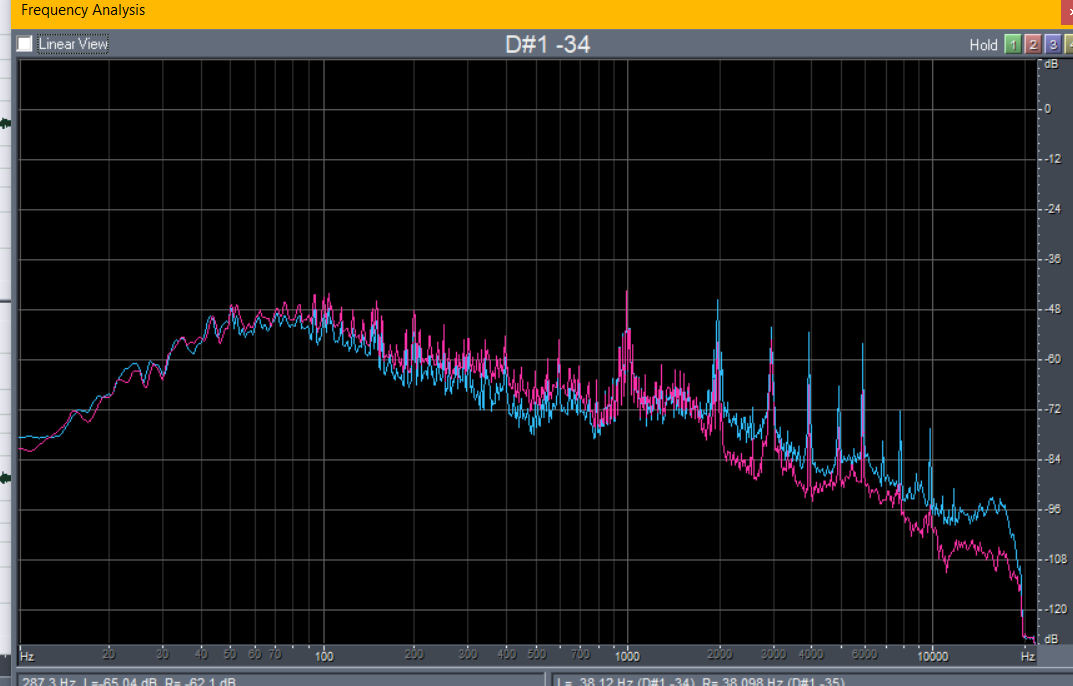Image resolution: width=1073 pixels, height=686 pixels.
Task: Click the Linear View text label
Action: (73, 44)
